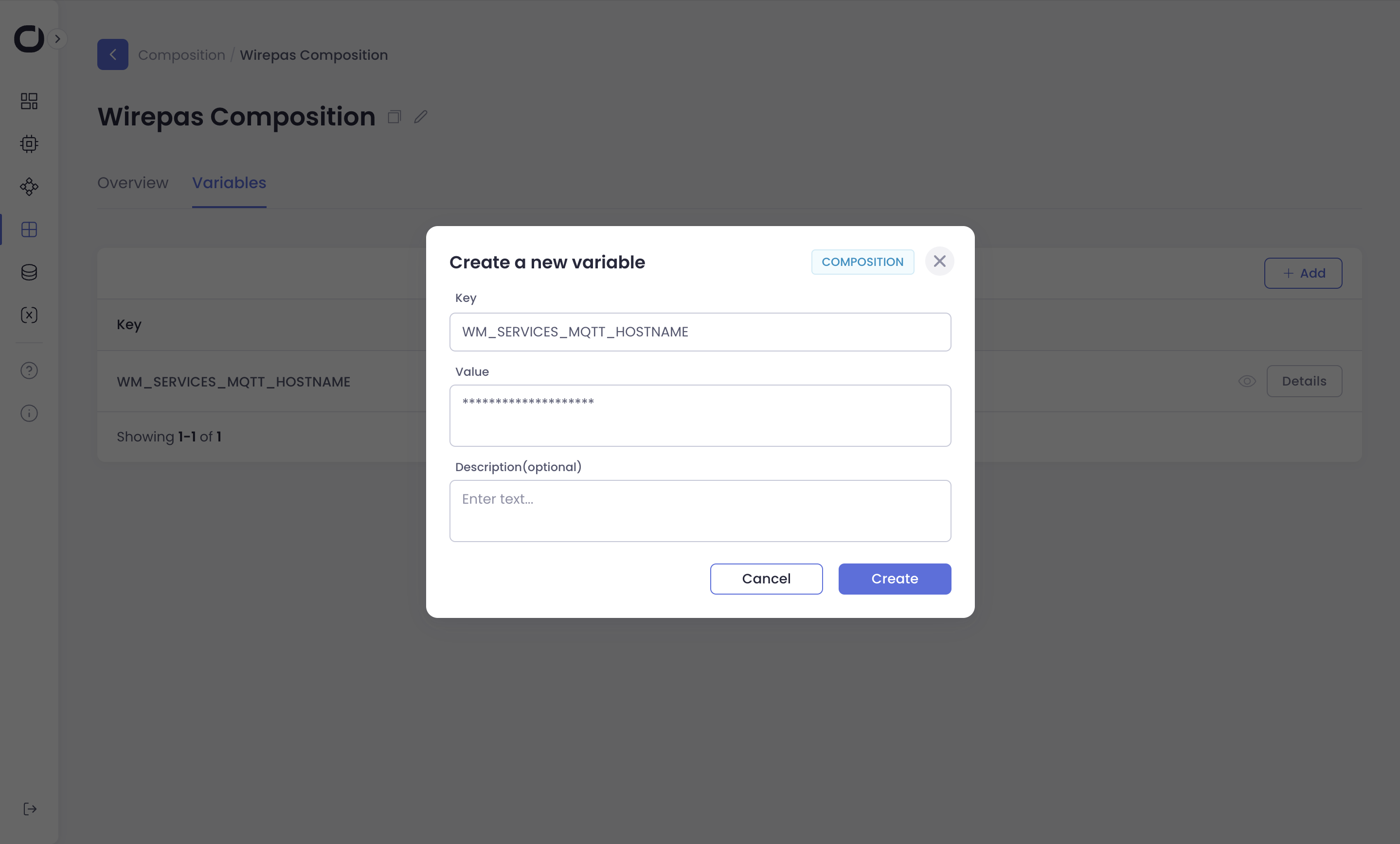Open the info circle icon in sidebar
1400x844 pixels.
coord(29,413)
